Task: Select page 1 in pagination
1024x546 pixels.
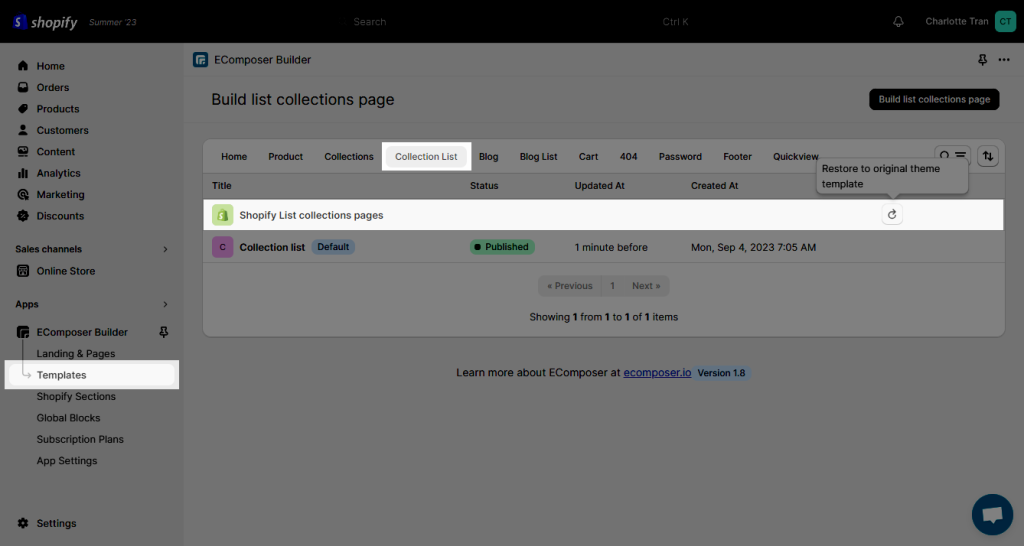Action: (x=613, y=285)
